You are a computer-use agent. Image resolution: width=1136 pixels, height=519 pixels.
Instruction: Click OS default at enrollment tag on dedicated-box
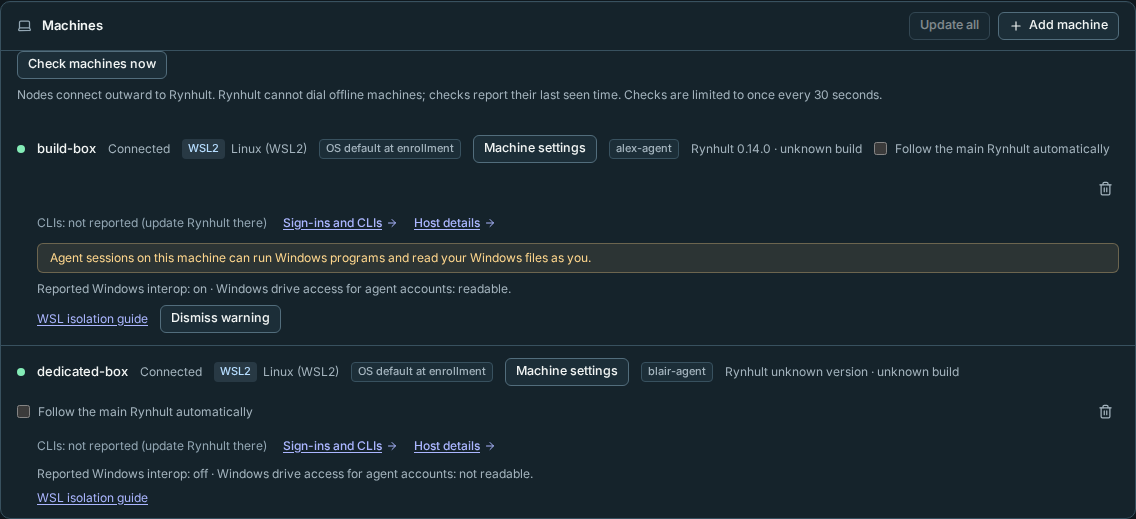[422, 372]
